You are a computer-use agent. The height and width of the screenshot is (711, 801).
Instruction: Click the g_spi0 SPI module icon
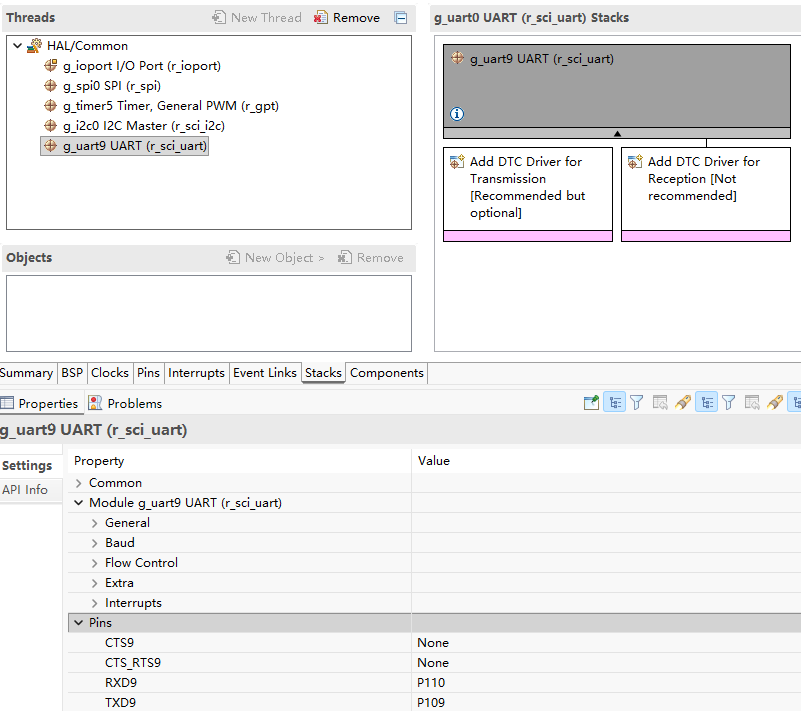point(50,86)
